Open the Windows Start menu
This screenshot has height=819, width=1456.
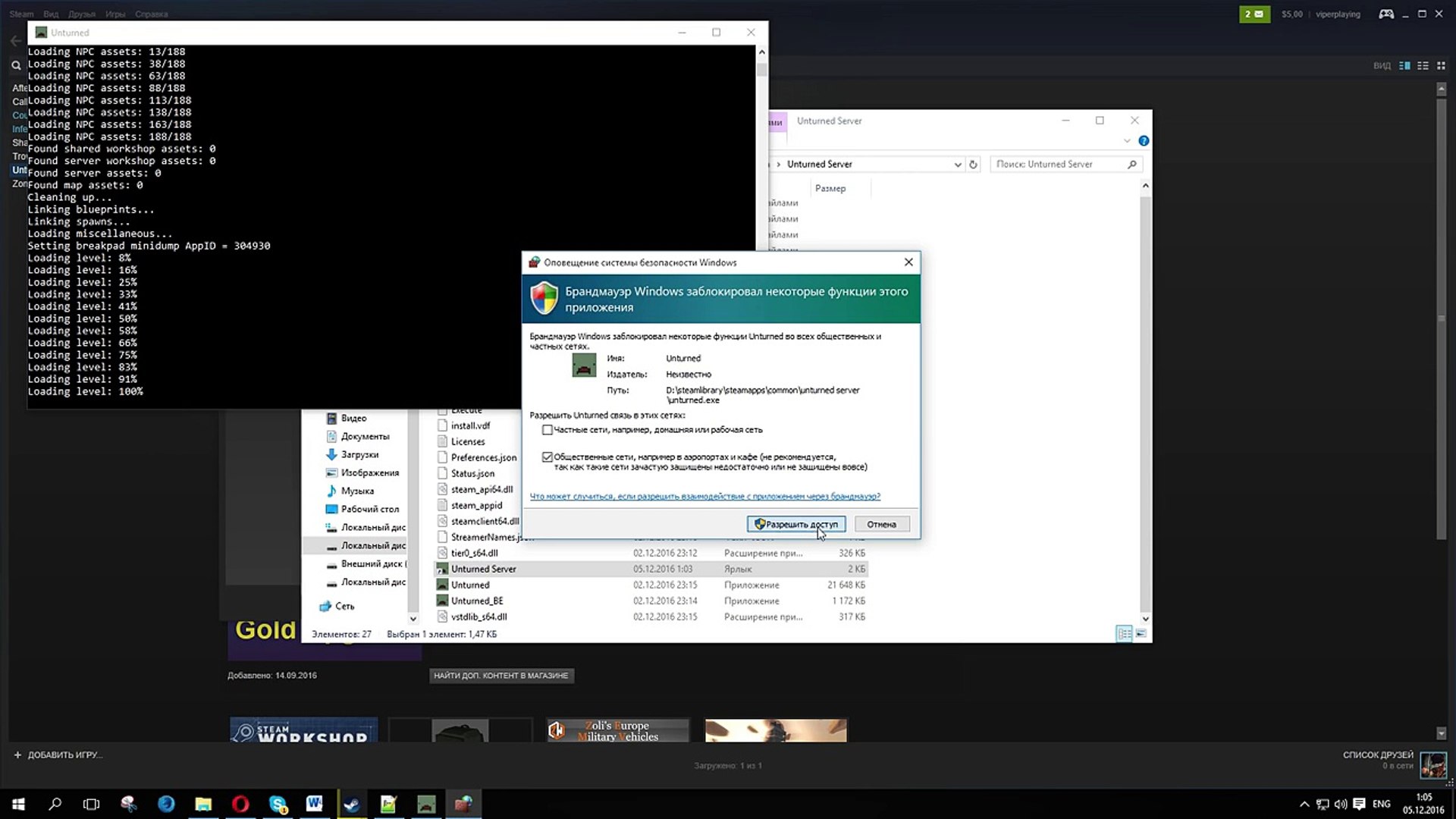coord(18,804)
